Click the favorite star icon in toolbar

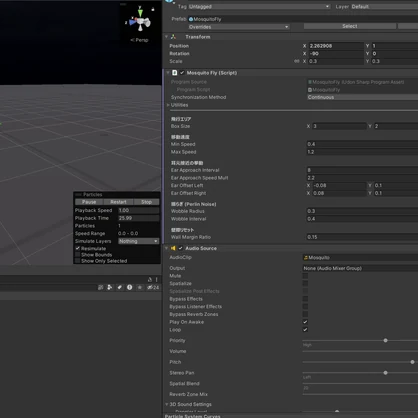140,287
